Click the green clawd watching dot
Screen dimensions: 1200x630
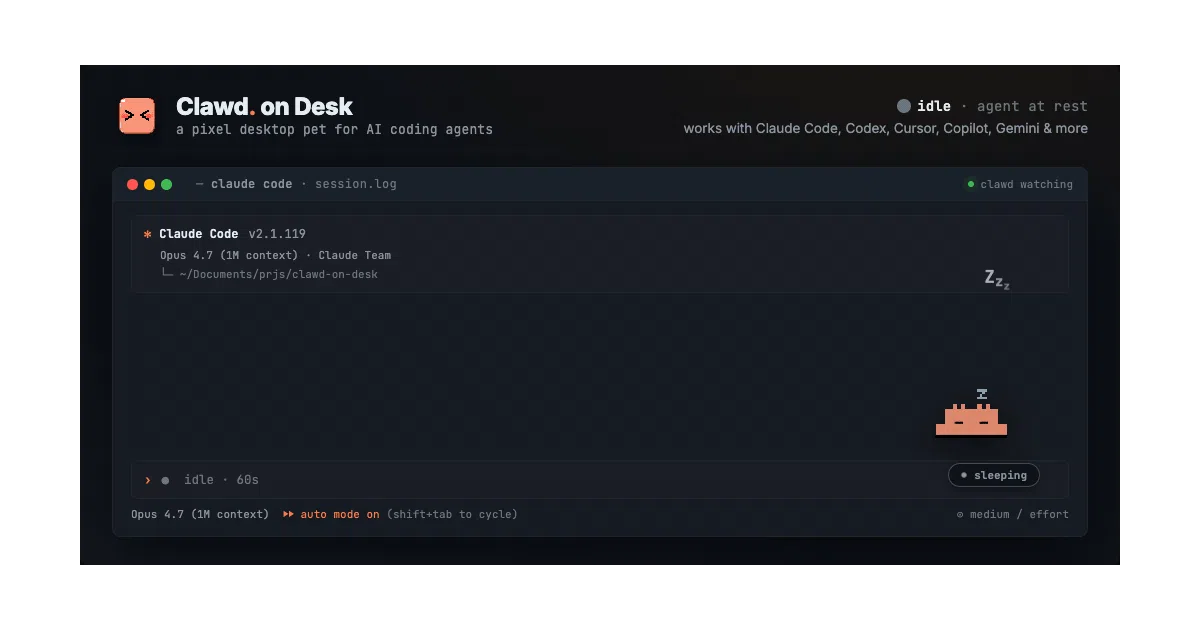click(x=970, y=184)
